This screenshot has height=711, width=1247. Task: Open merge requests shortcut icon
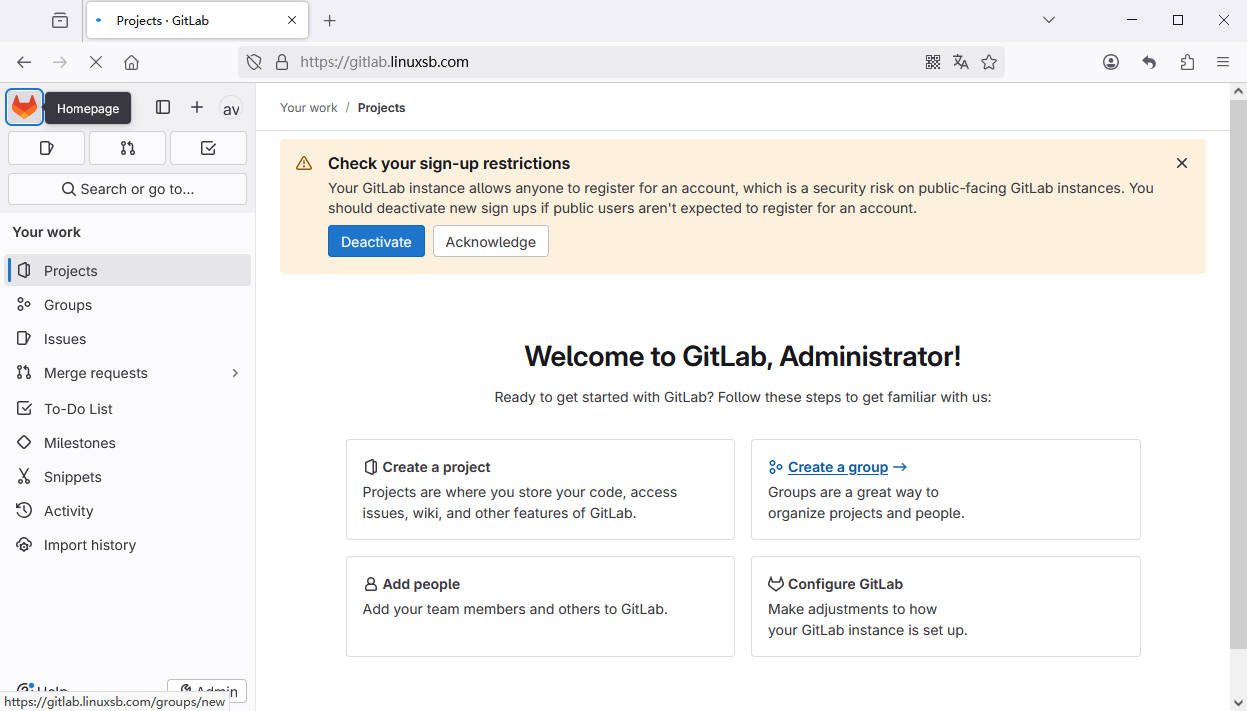[x=127, y=148]
